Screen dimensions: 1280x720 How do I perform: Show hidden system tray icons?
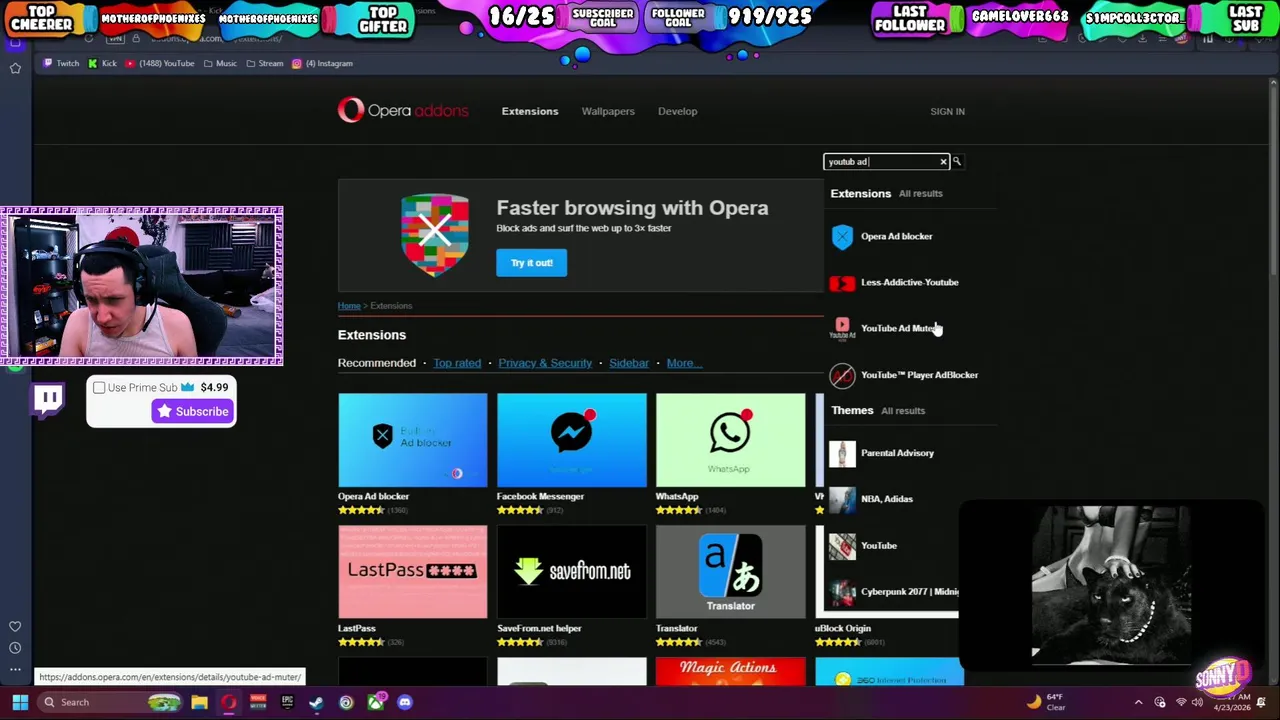[1138, 702]
